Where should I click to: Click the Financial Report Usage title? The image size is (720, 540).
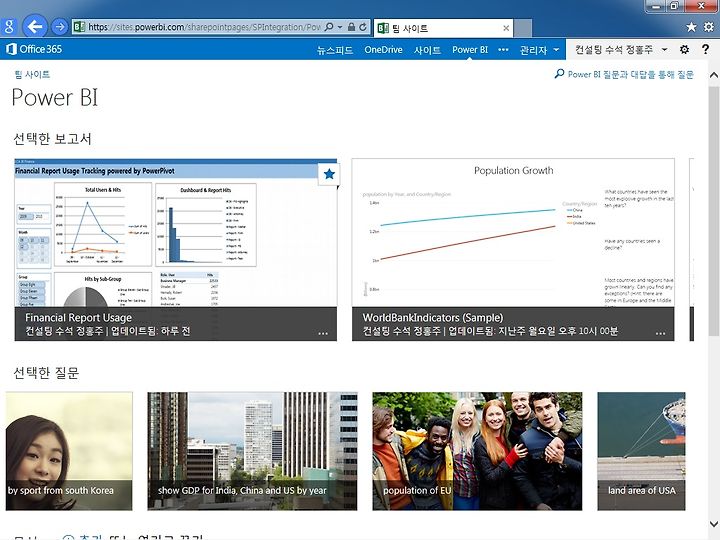pos(78,317)
